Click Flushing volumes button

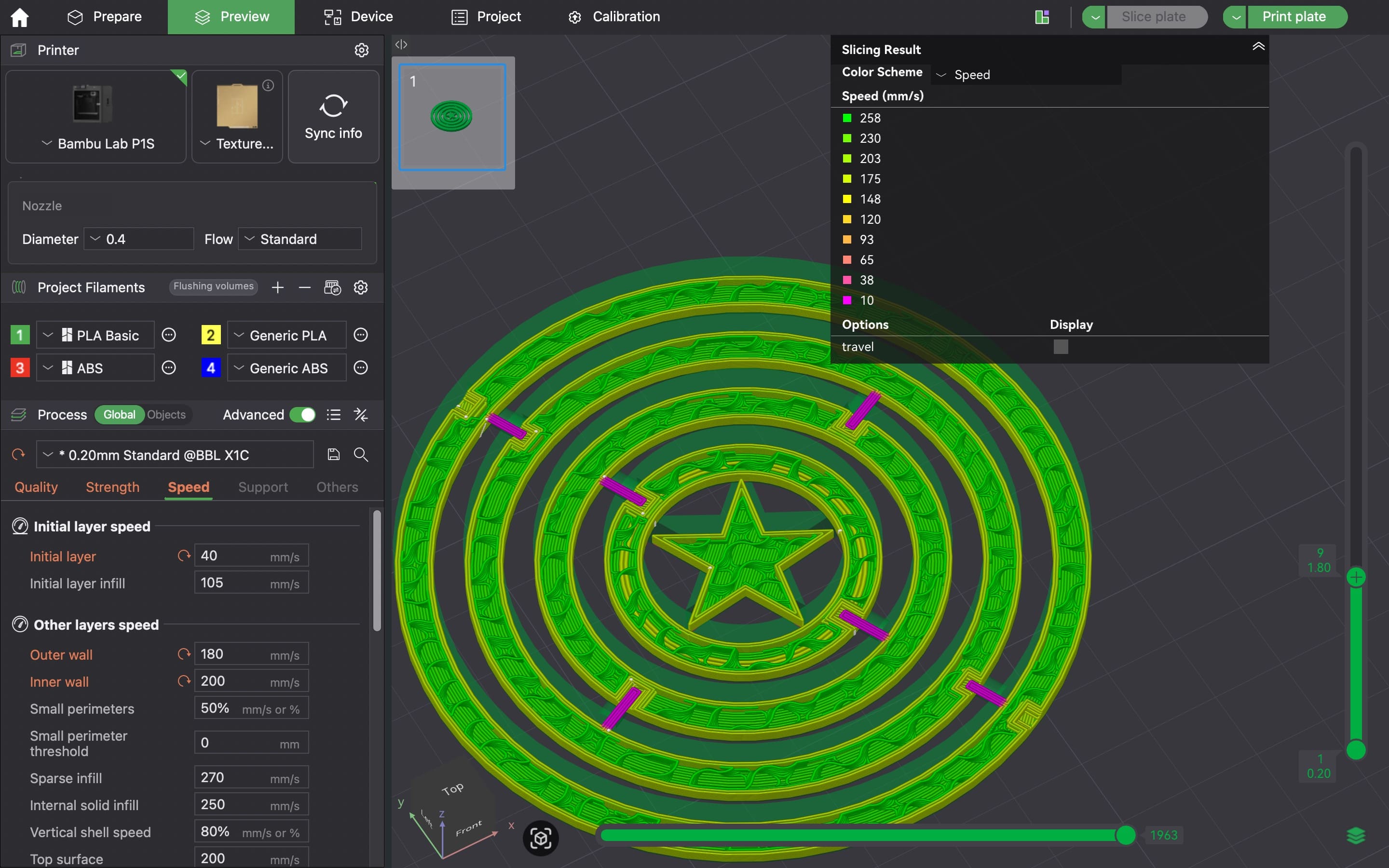pos(213,286)
